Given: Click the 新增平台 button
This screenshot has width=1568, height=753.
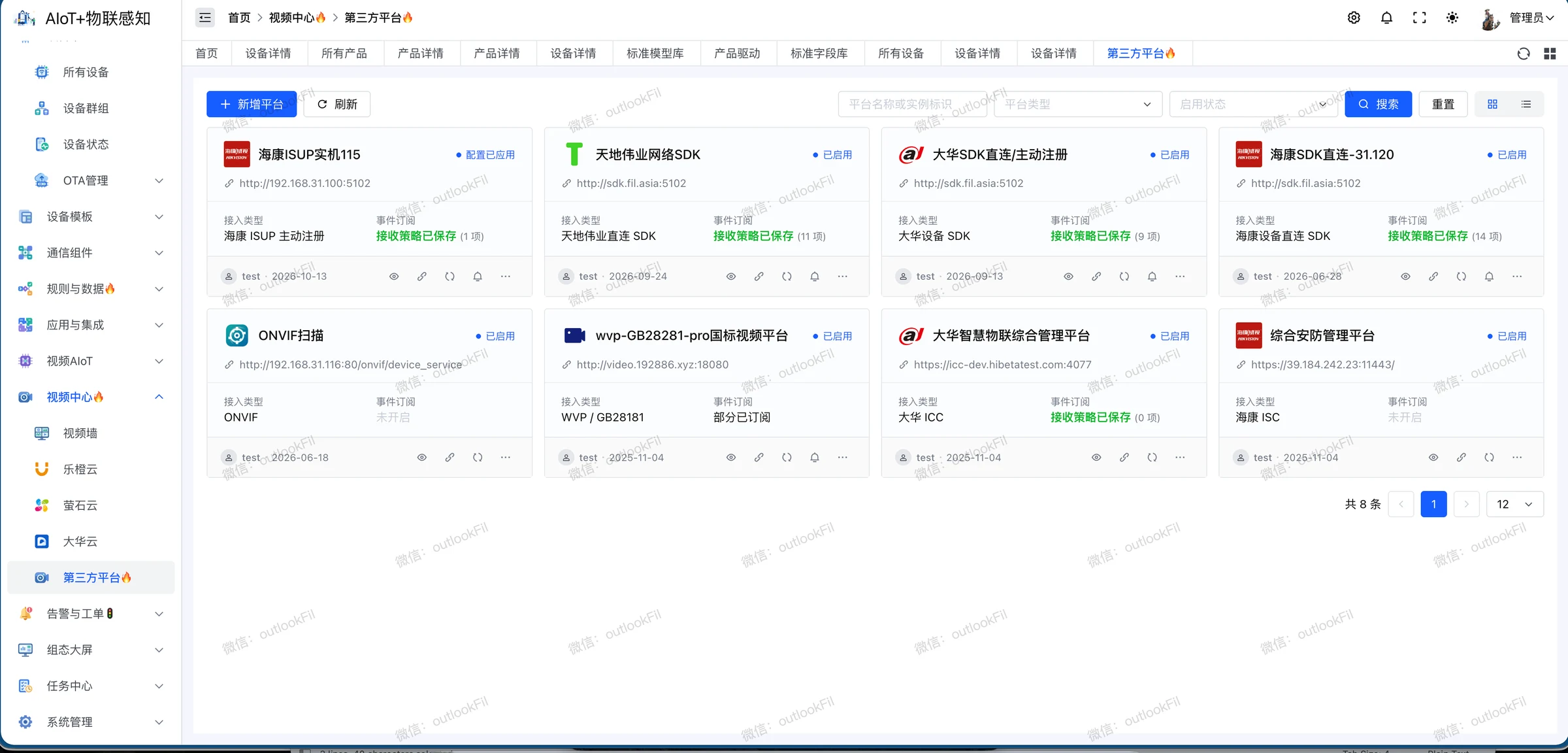Looking at the screenshot, I should (252, 104).
